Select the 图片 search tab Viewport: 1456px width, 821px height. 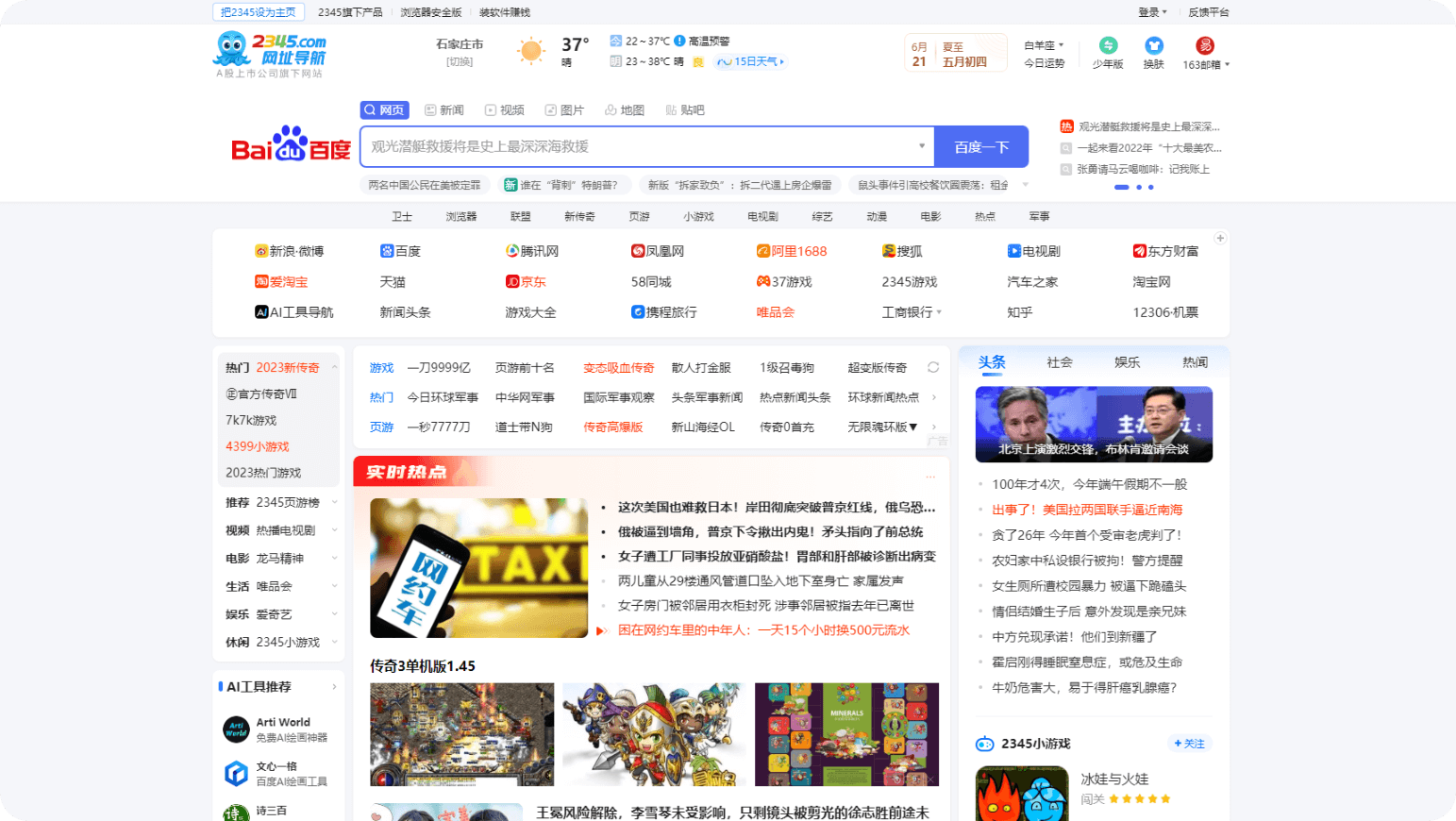click(564, 109)
